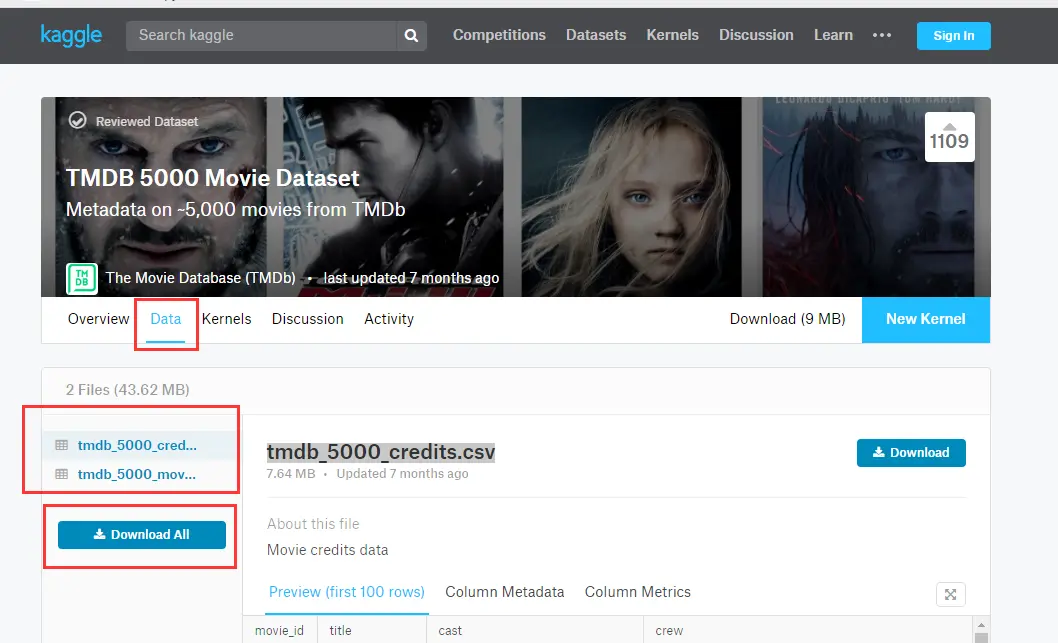This screenshot has width=1058, height=643.
Task: Click the preview table scrollbar up arrow
Action: click(982, 625)
